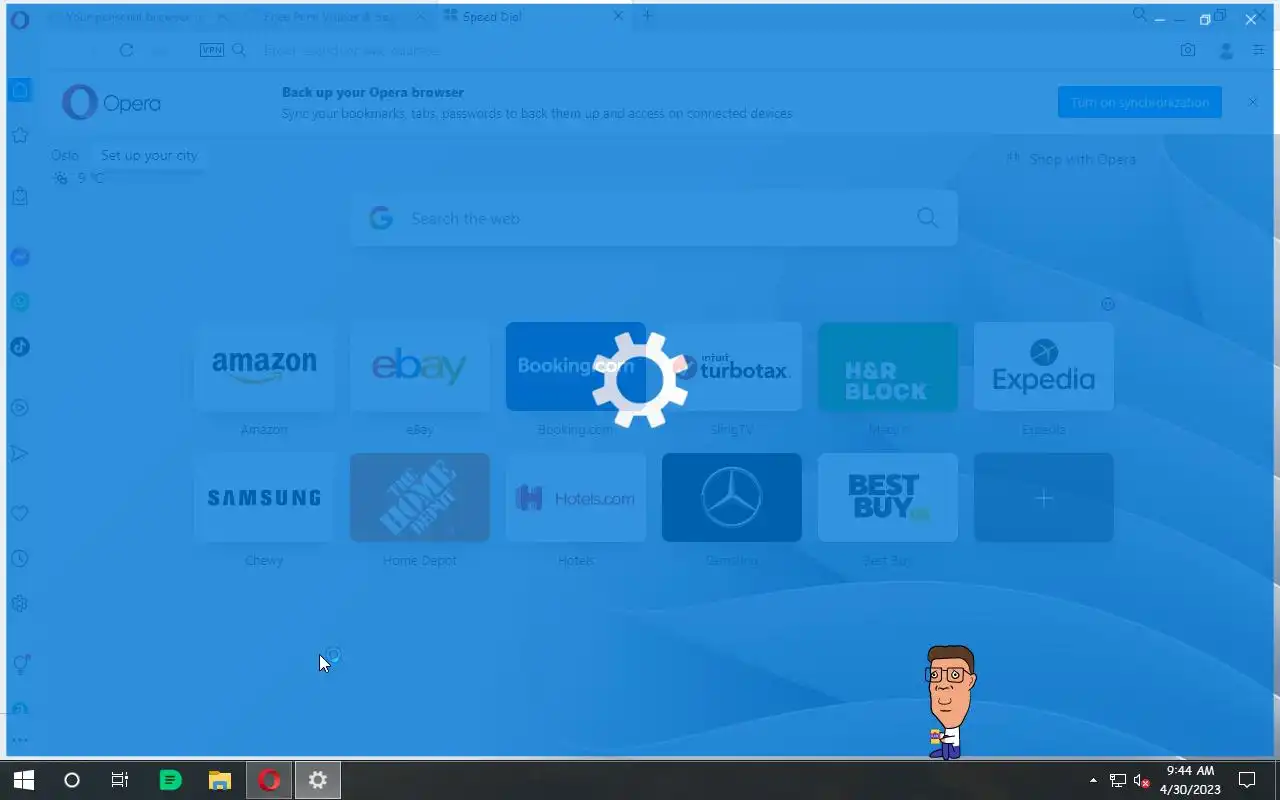Click the 9:44 AM clock in the tray
This screenshot has height=800, width=1280.
1190,771
